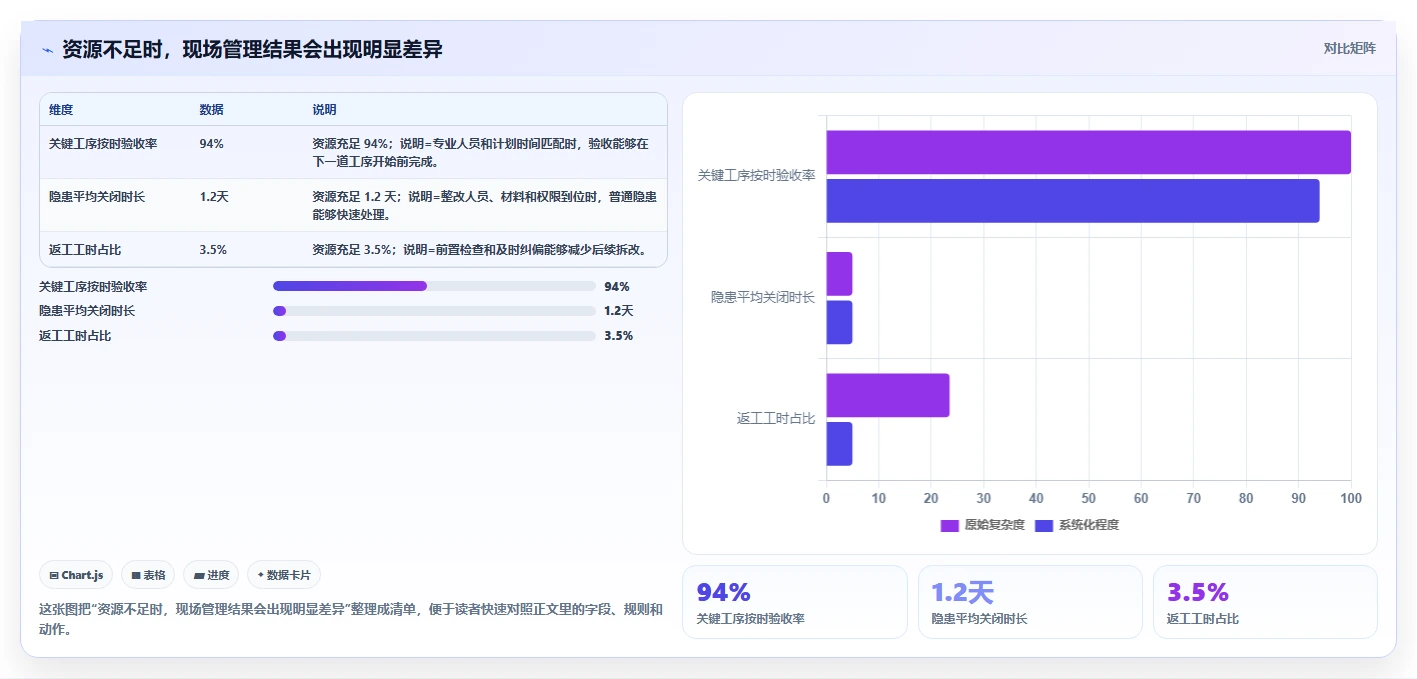
Task: Click the purple 原始复杂度 bar for 隐患平均关闭时长
Action: coord(839,274)
